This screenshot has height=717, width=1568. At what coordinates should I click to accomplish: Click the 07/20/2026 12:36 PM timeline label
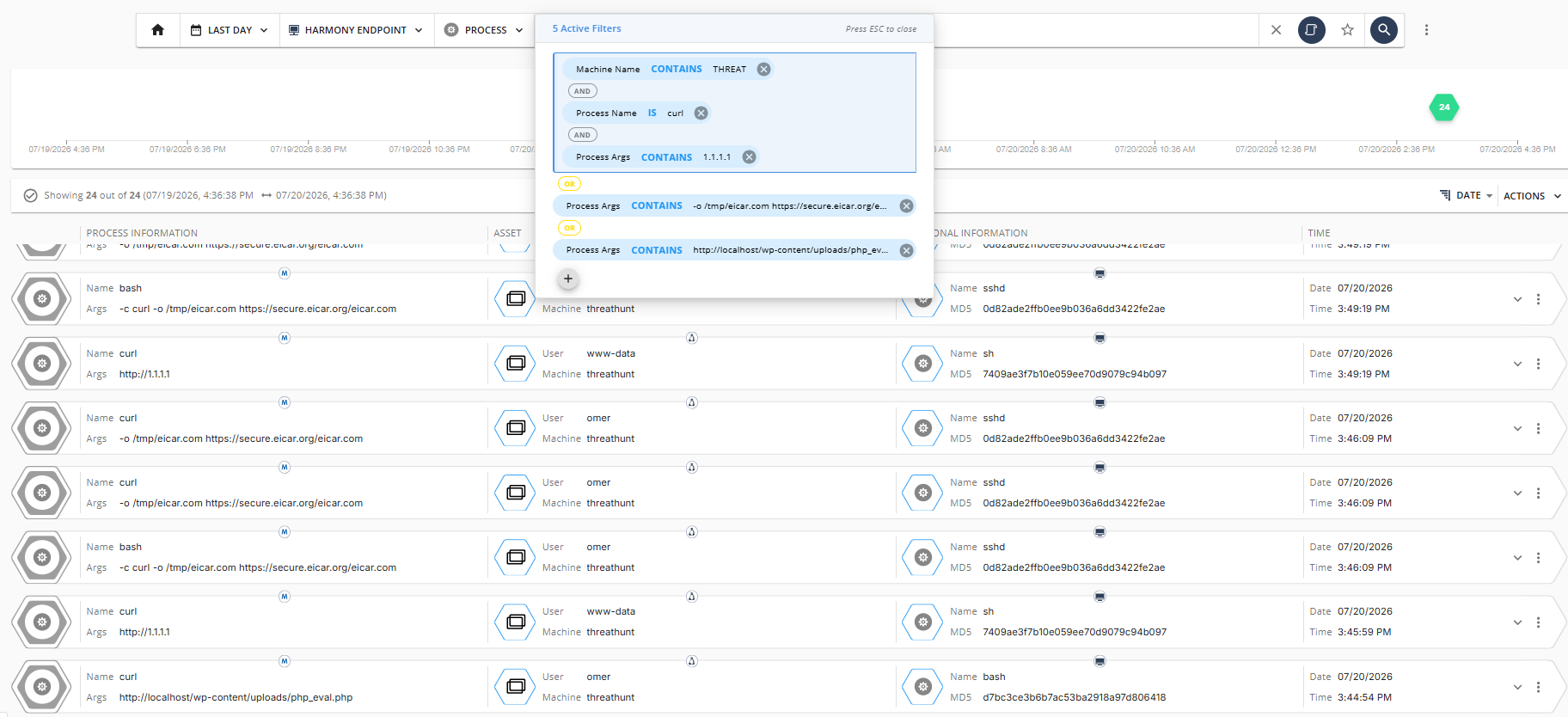(x=1276, y=150)
